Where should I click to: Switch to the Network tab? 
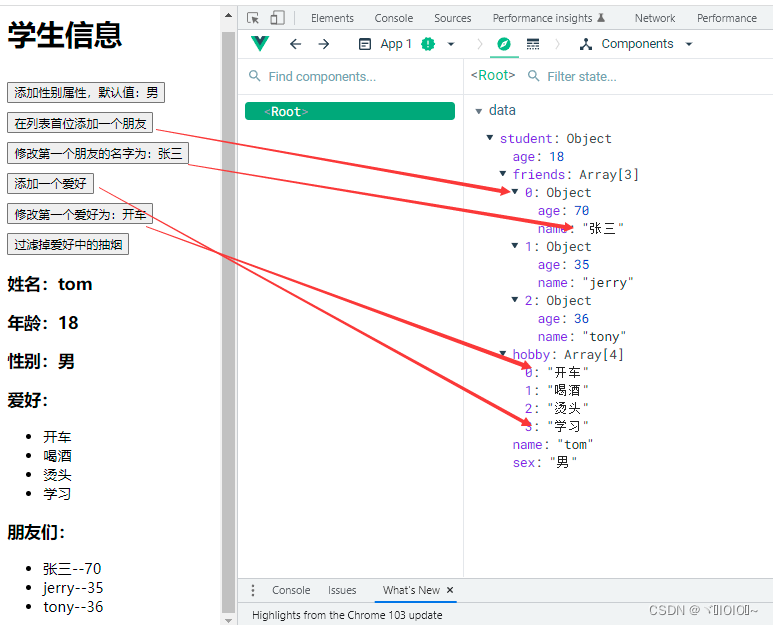point(655,18)
